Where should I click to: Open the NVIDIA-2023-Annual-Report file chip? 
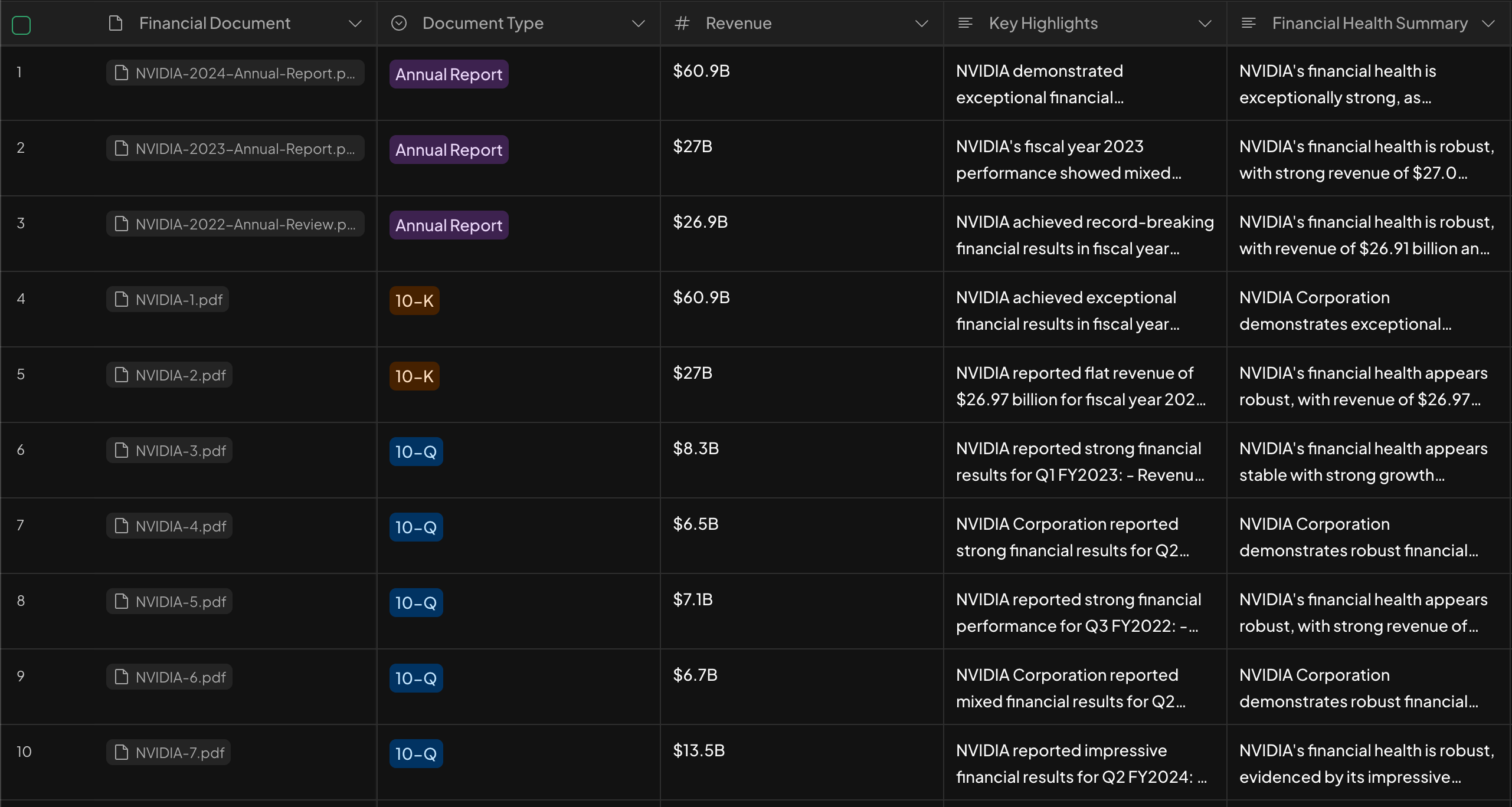[x=235, y=149]
